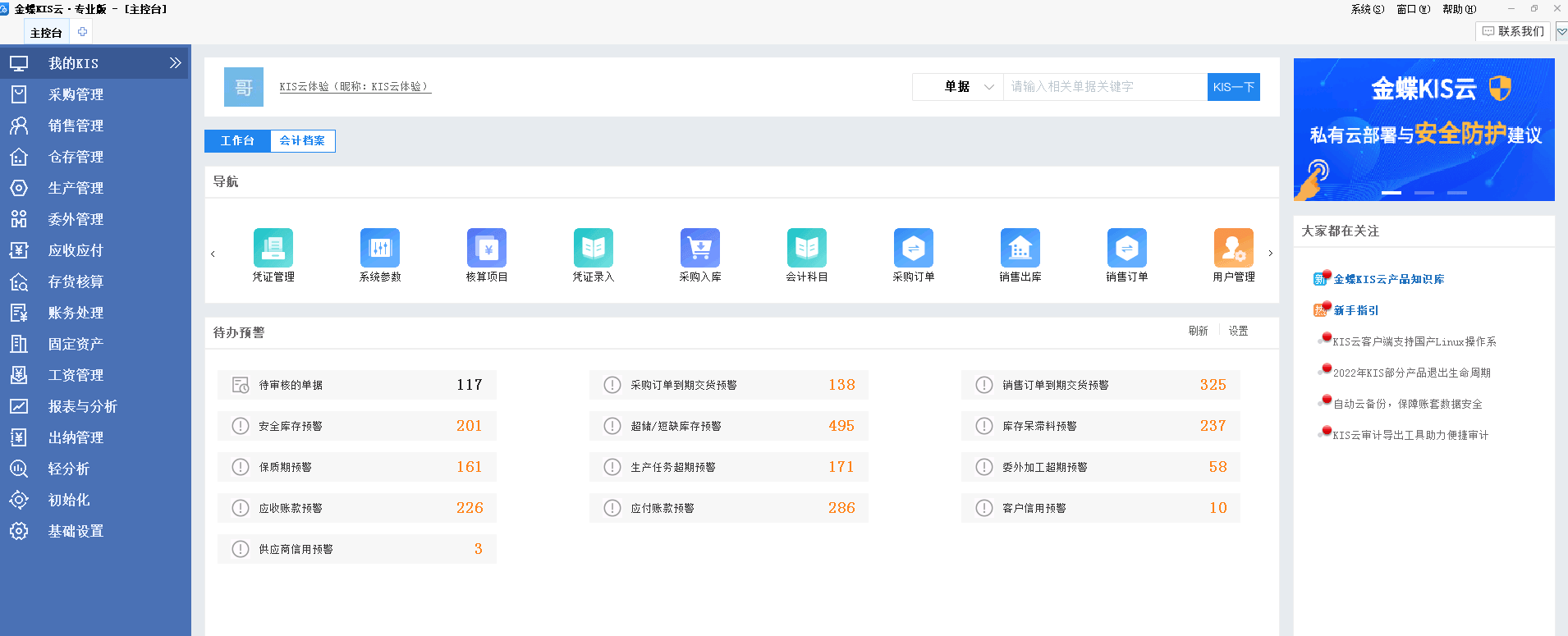Open the 销售出库 building icon
The image size is (1568, 636).
coord(1020,248)
